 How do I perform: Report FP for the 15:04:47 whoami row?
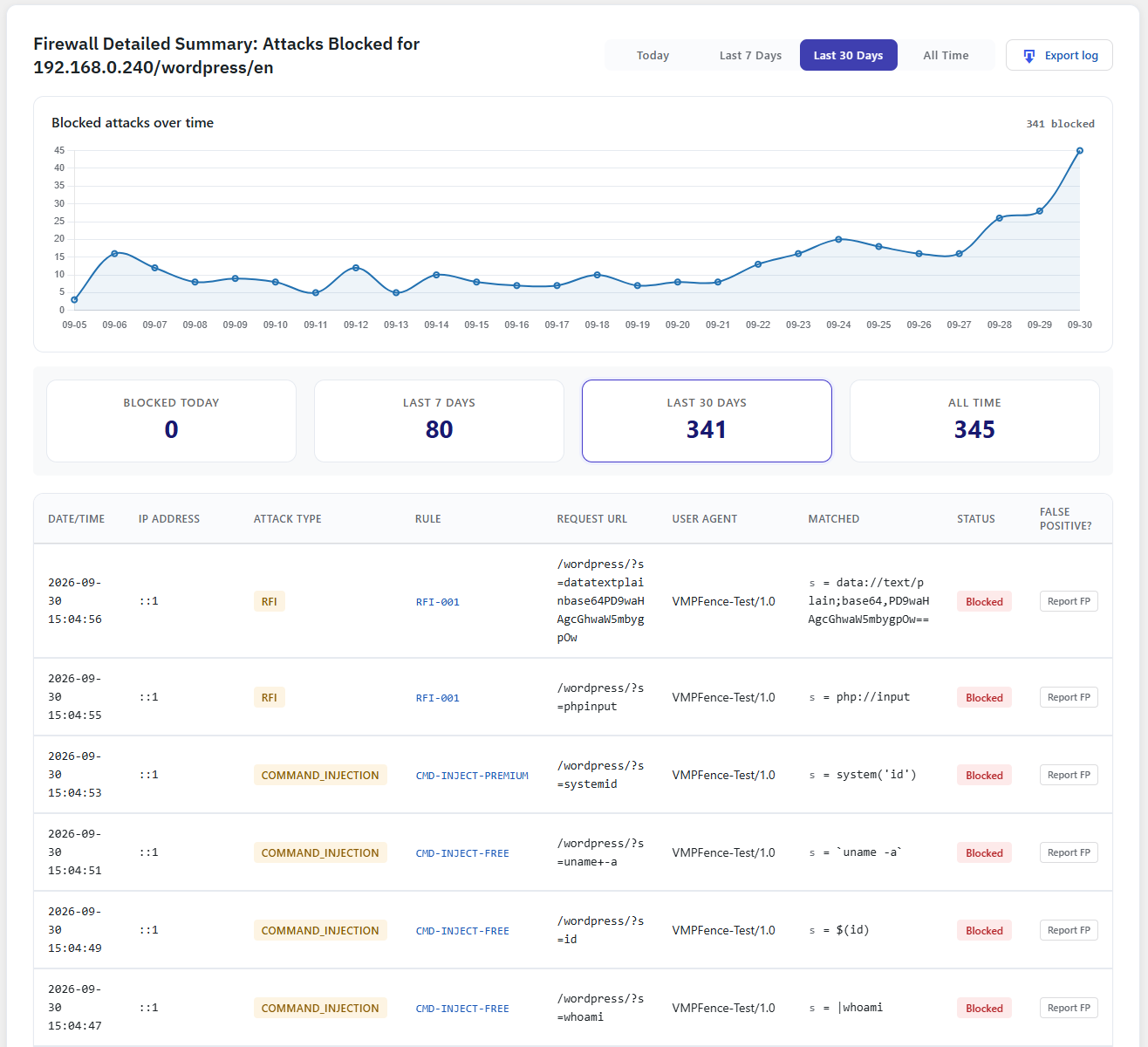pos(1069,1008)
